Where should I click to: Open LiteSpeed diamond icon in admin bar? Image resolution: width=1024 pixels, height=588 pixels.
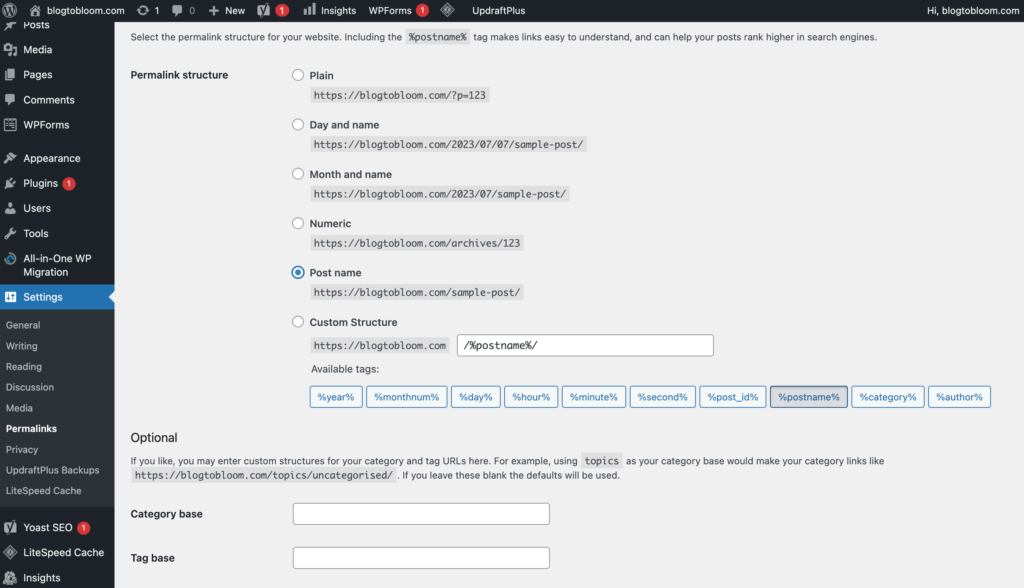[x=447, y=10]
